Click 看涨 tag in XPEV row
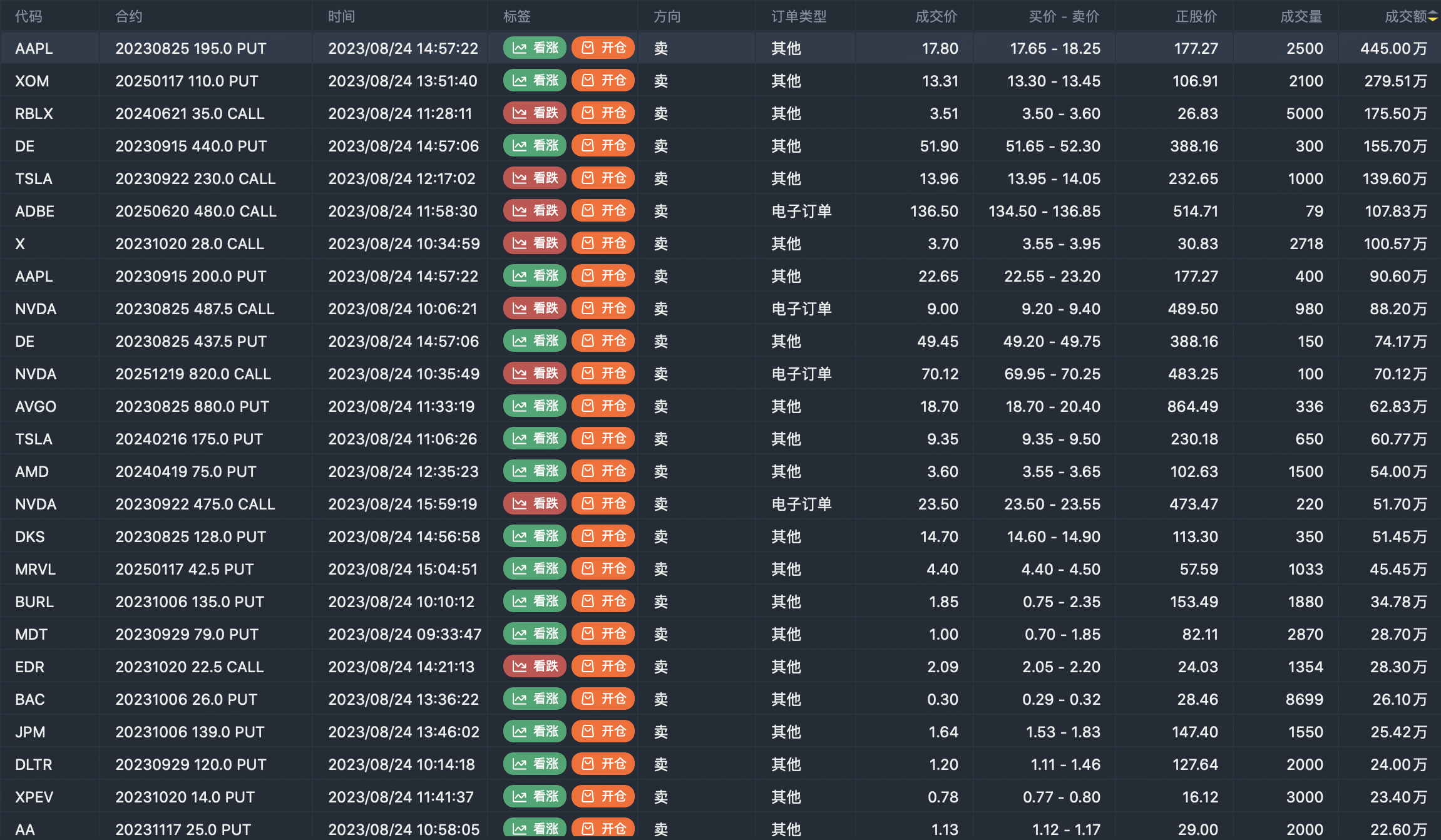Screen dimensions: 1441x840 535,797
